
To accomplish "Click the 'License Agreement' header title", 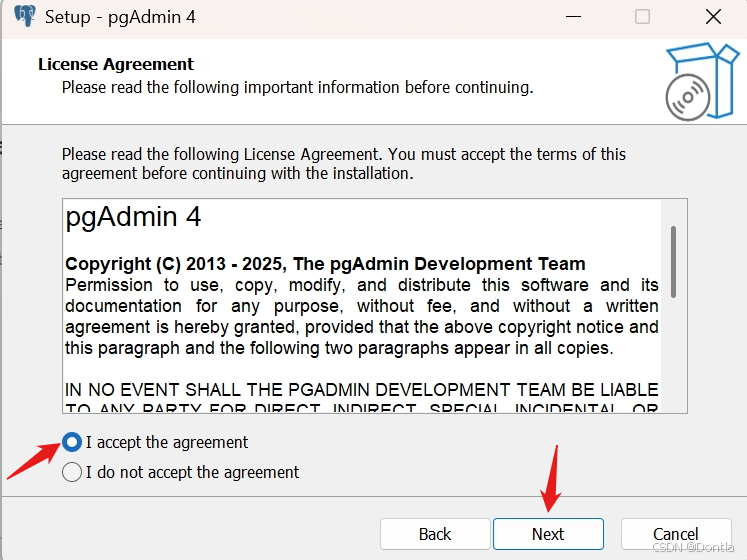I will tap(116, 64).
